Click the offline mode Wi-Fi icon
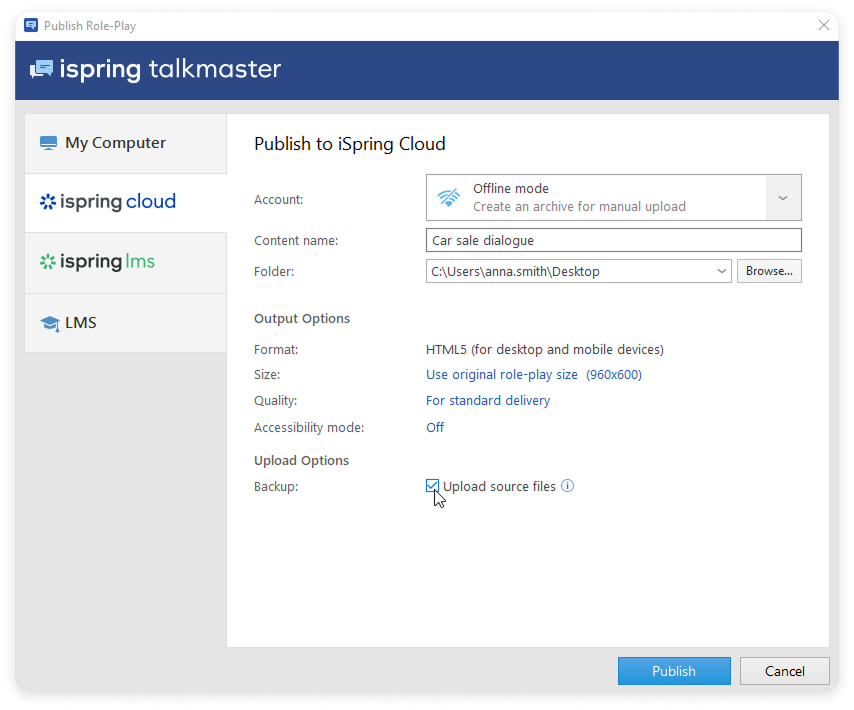This screenshot has width=854, height=710. click(449, 197)
